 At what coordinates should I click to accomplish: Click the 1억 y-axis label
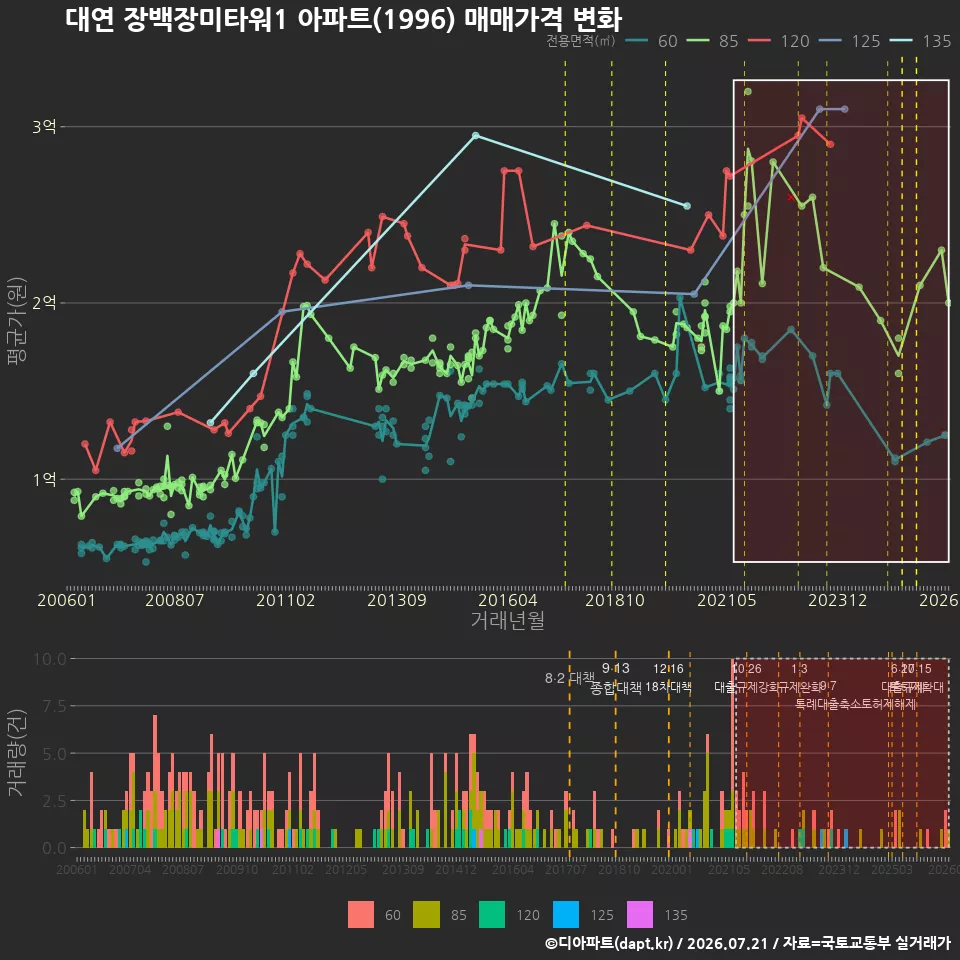pyautogui.click(x=44, y=479)
